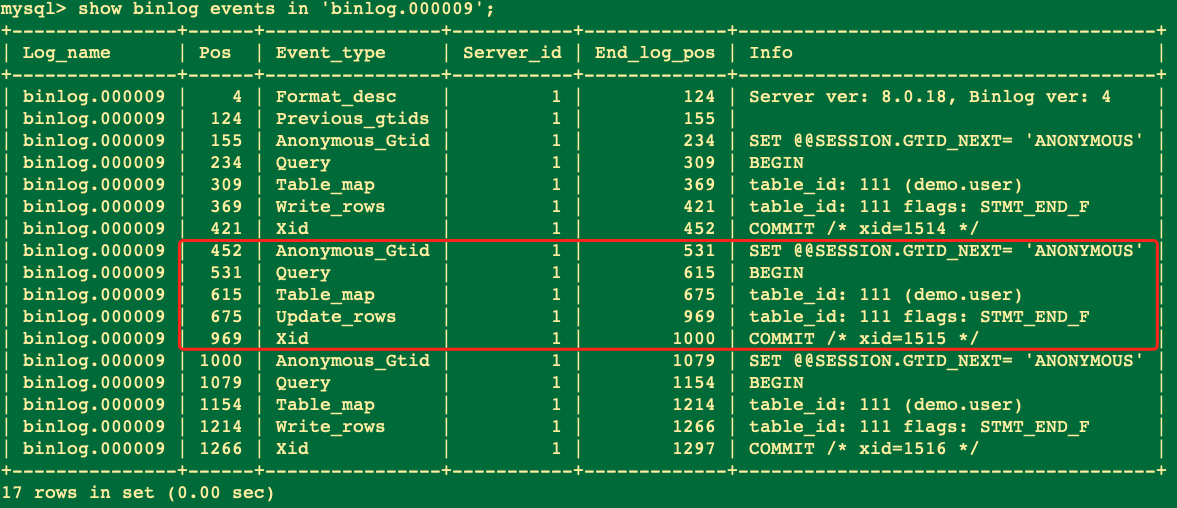Click the Query event at Pos 1079
The image size is (1177, 508).
pos(303,383)
